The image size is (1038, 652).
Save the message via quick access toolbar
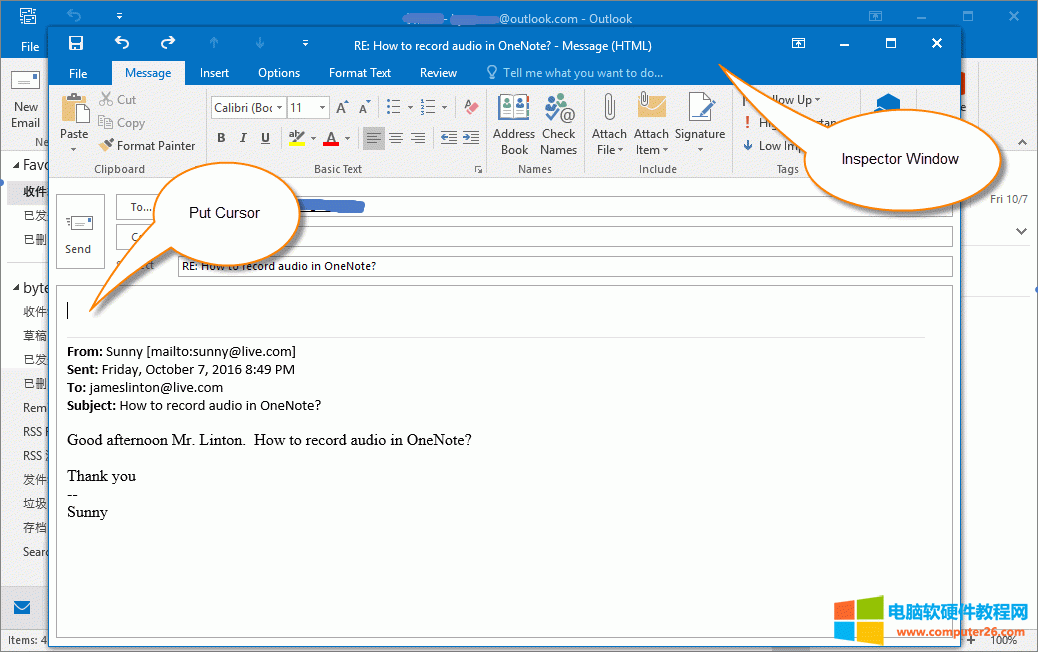(75, 43)
